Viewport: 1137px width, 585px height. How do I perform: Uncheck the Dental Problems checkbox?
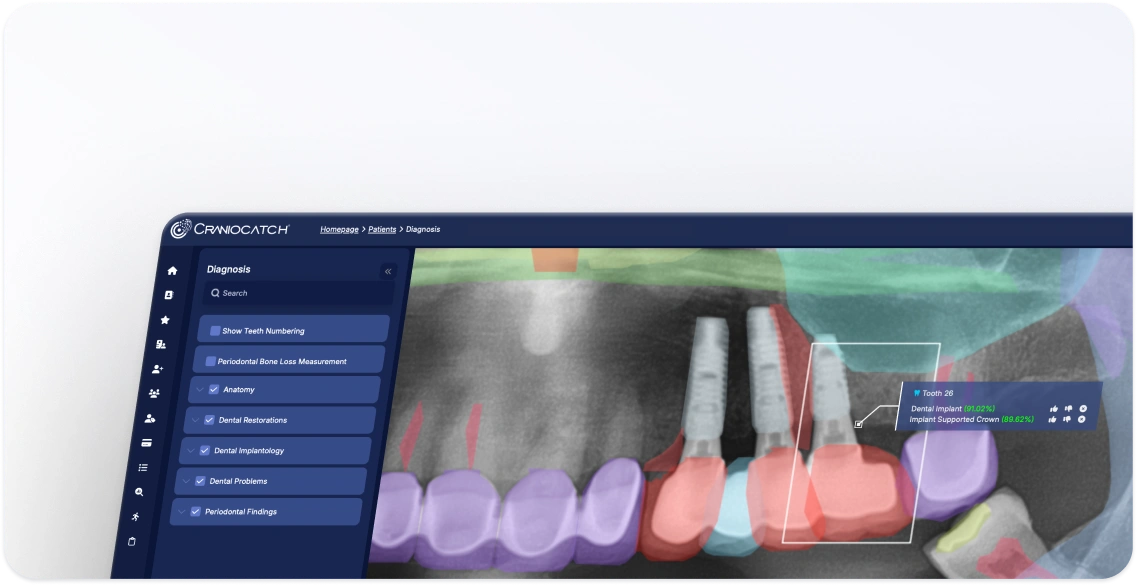pyautogui.click(x=200, y=481)
